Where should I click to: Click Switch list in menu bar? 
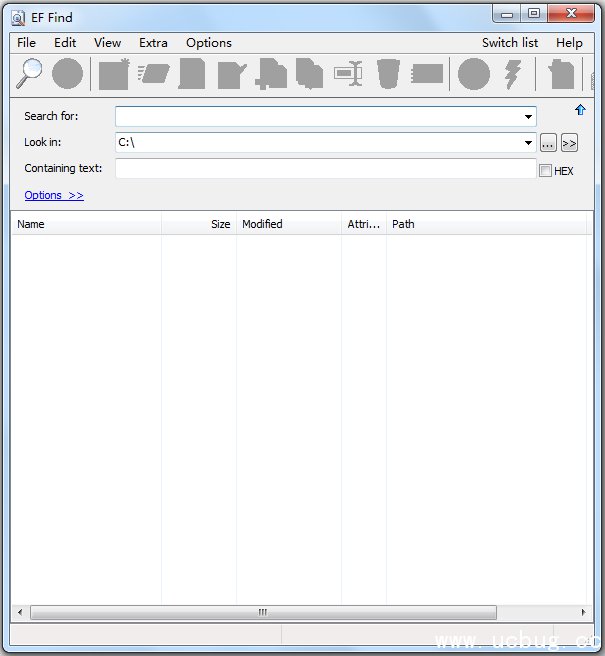[509, 43]
